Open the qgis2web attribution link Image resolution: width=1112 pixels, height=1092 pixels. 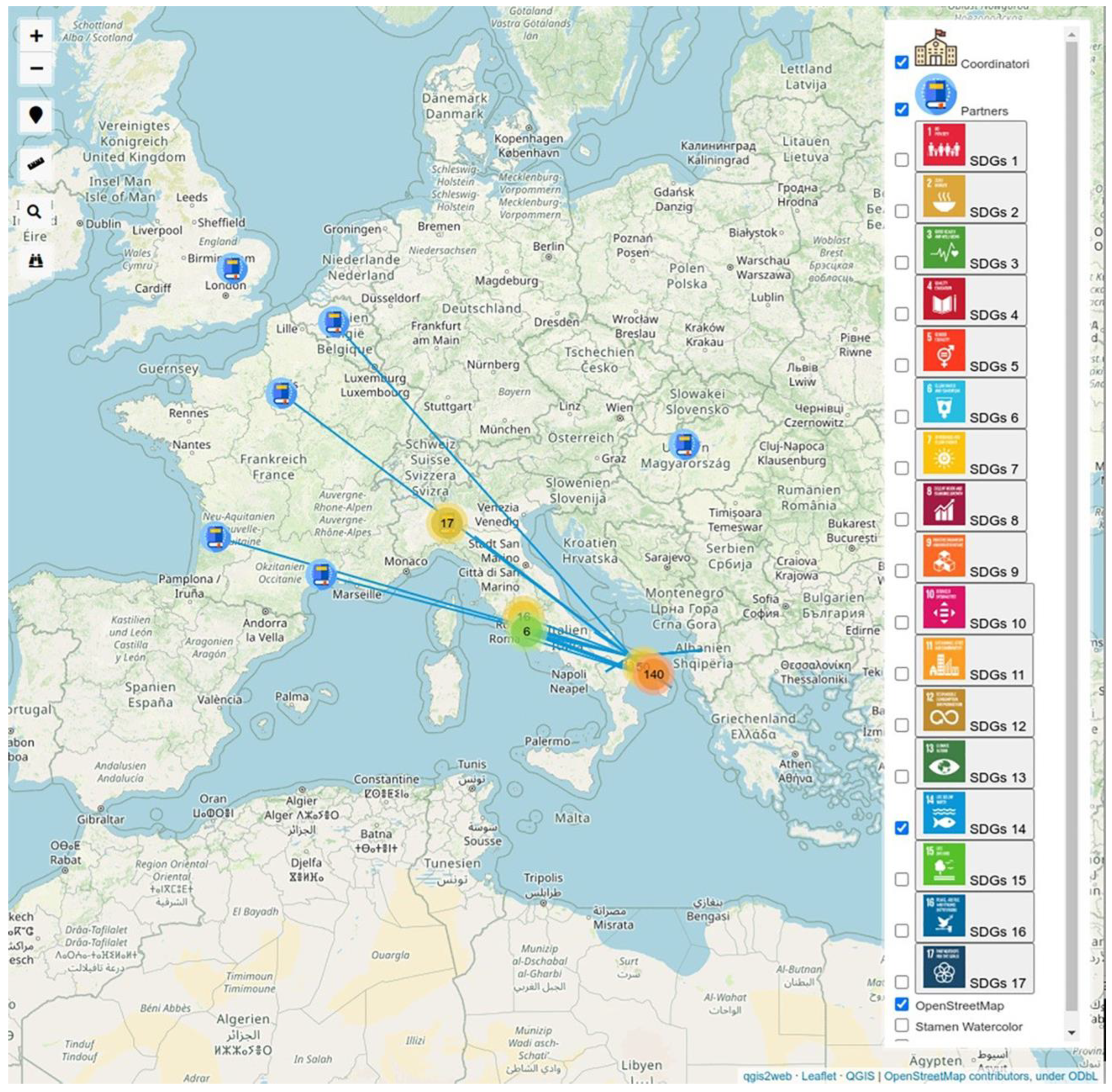(x=767, y=1076)
